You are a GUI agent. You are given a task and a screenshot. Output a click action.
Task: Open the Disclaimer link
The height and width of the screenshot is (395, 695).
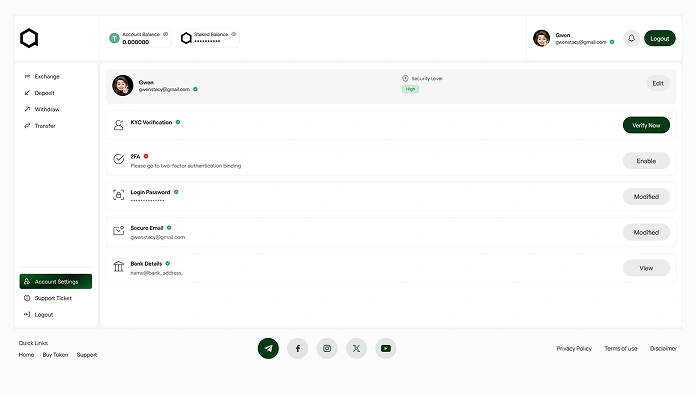tap(663, 348)
